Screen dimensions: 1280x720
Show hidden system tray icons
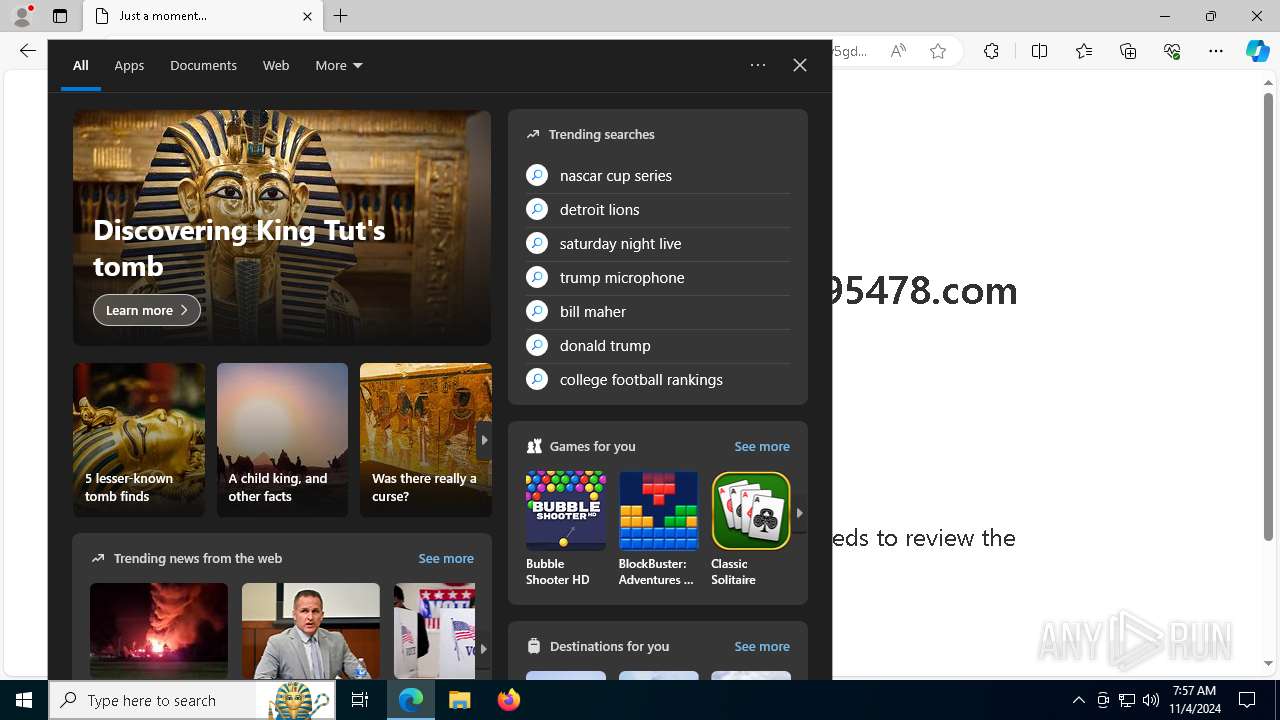pos(1078,700)
